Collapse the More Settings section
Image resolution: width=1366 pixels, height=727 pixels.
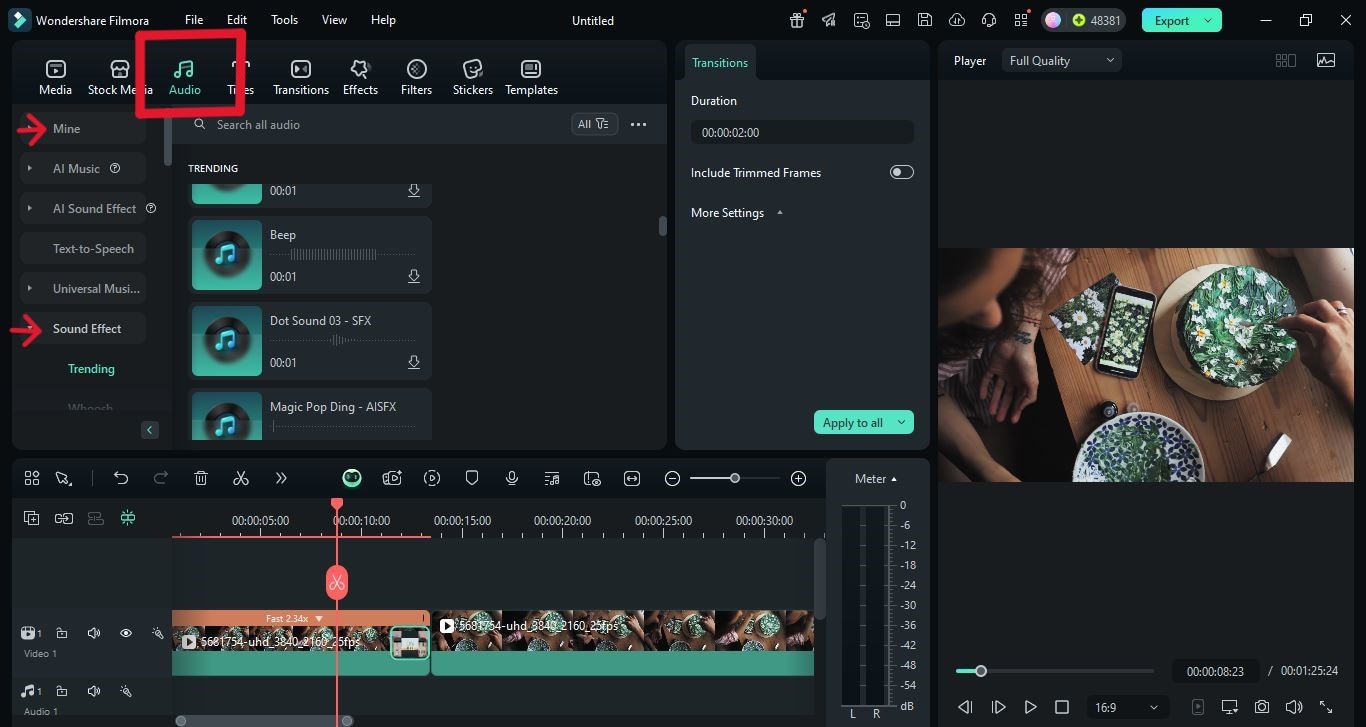tap(779, 213)
